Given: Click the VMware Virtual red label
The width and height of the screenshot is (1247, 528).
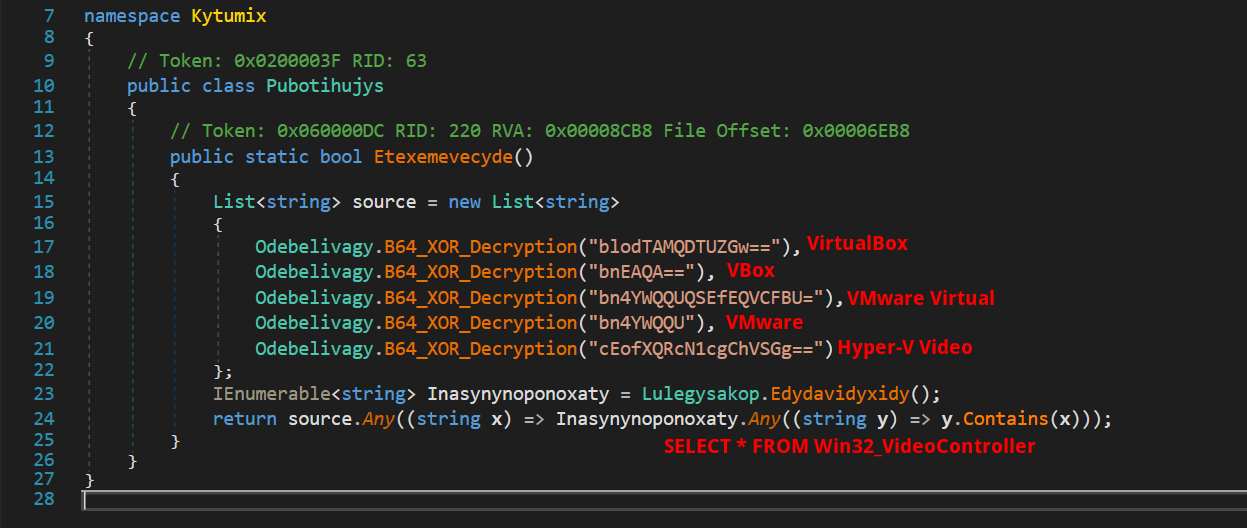Looking at the screenshot, I should pos(921,298).
